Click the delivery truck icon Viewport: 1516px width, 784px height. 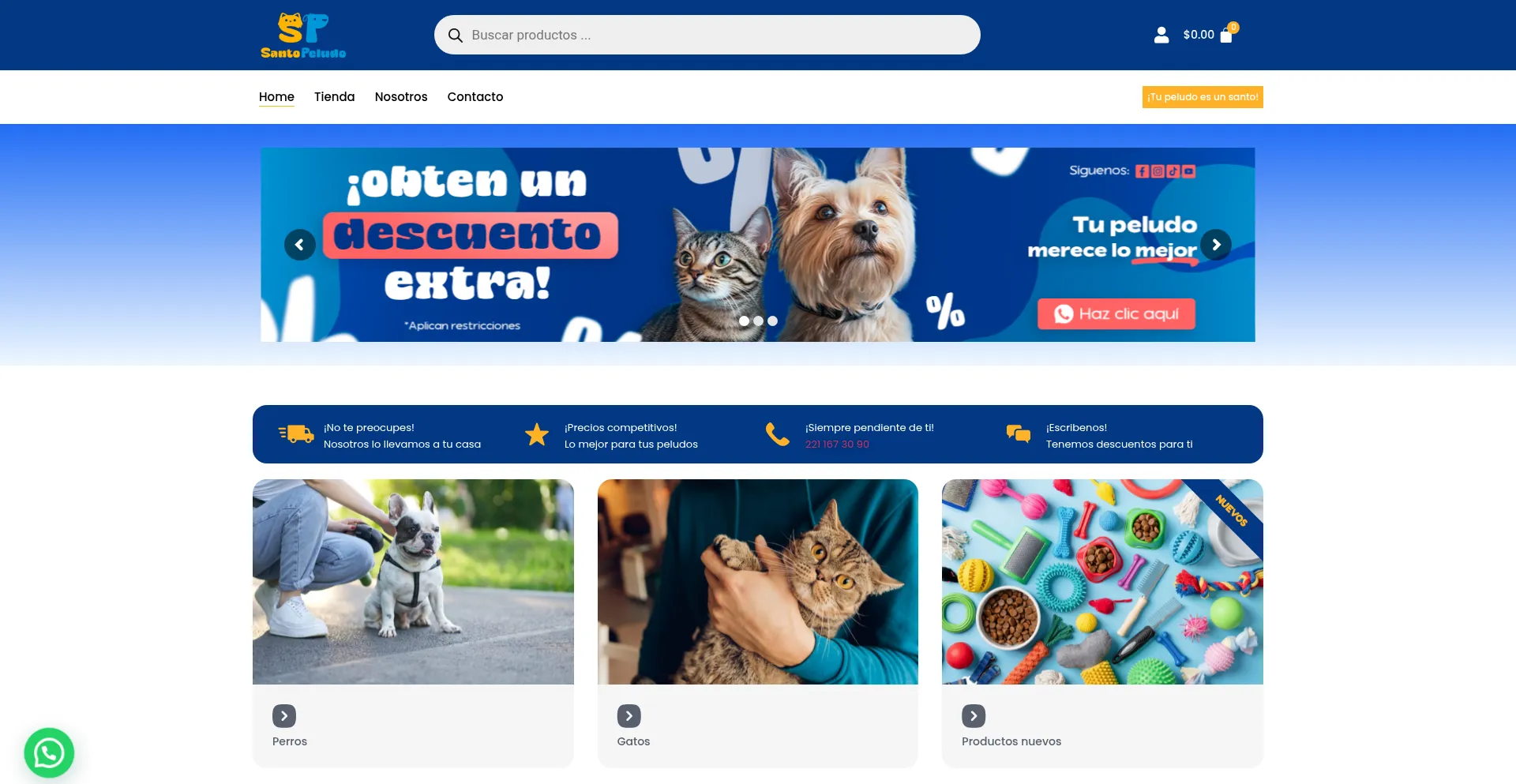(296, 433)
